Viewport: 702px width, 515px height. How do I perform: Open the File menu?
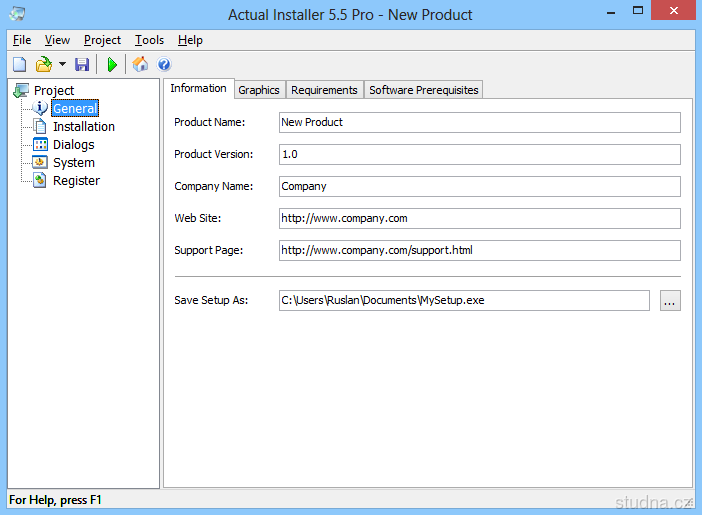21,40
